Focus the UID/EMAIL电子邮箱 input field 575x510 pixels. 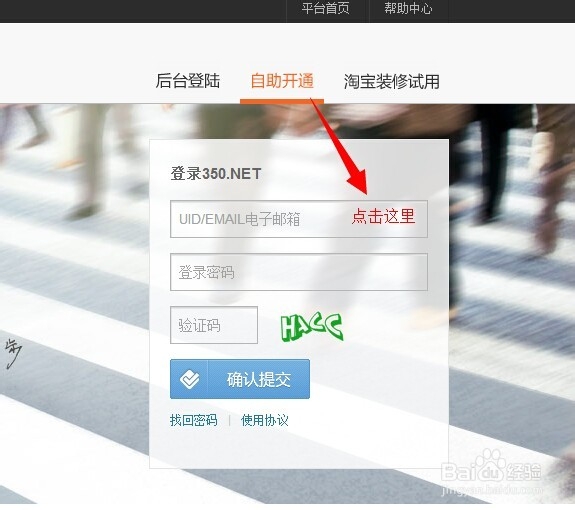tap(299, 219)
